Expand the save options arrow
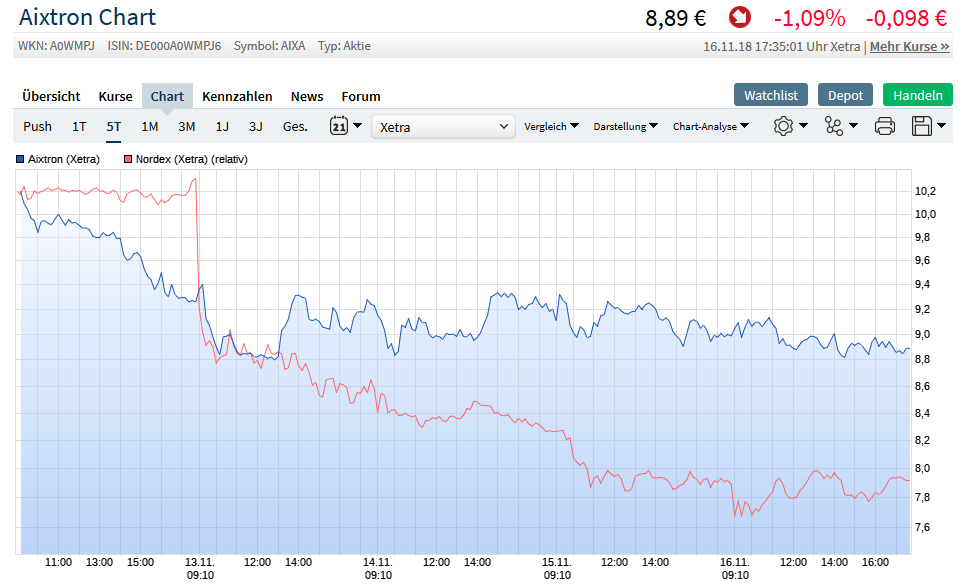The height and width of the screenshot is (585, 965). coord(942,125)
